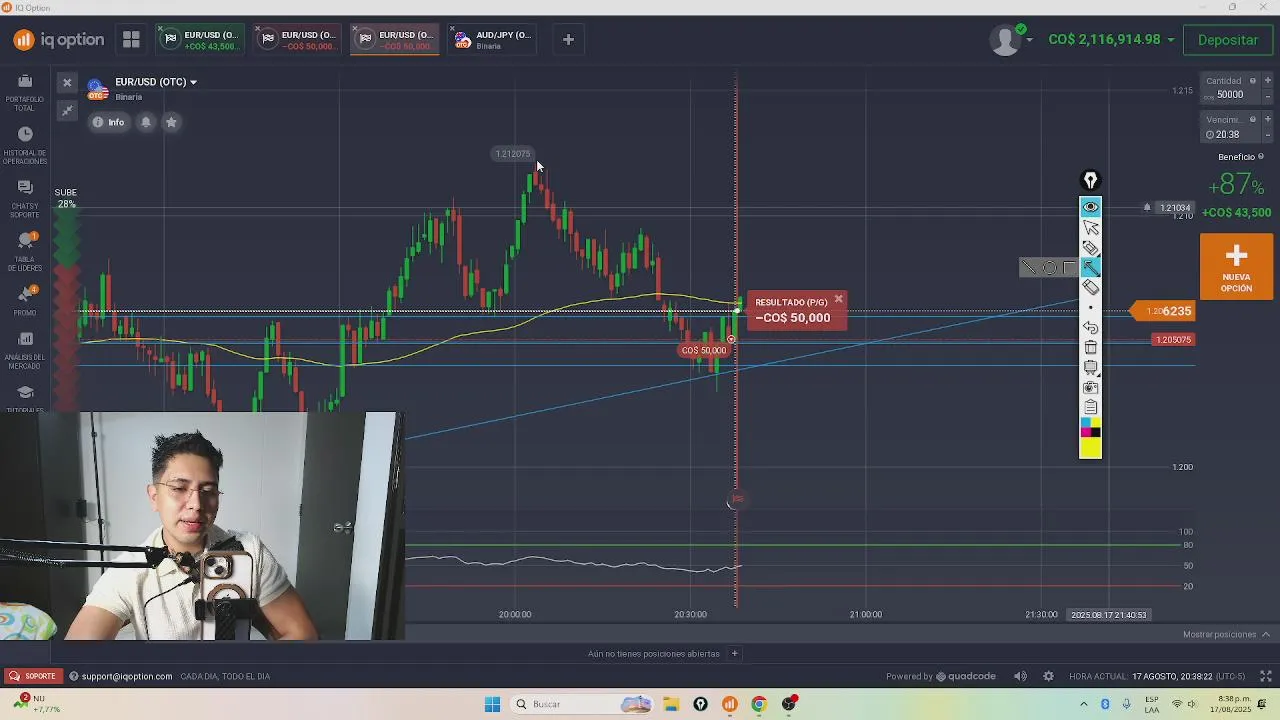
Task: Choose the line thickness dot
Action: pyautogui.click(x=1090, y=308)
